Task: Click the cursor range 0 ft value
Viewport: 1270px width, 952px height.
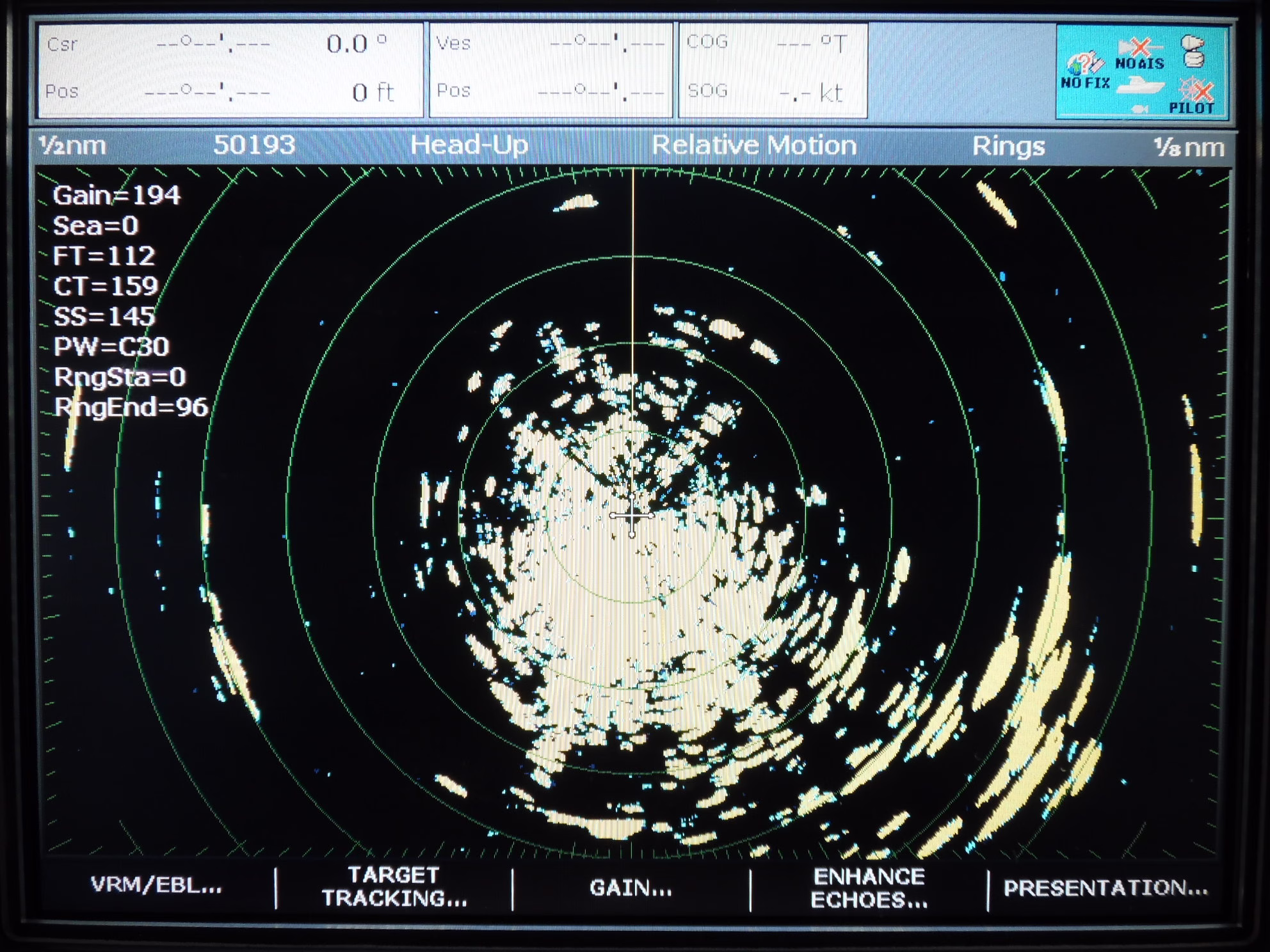Action: 373,93
